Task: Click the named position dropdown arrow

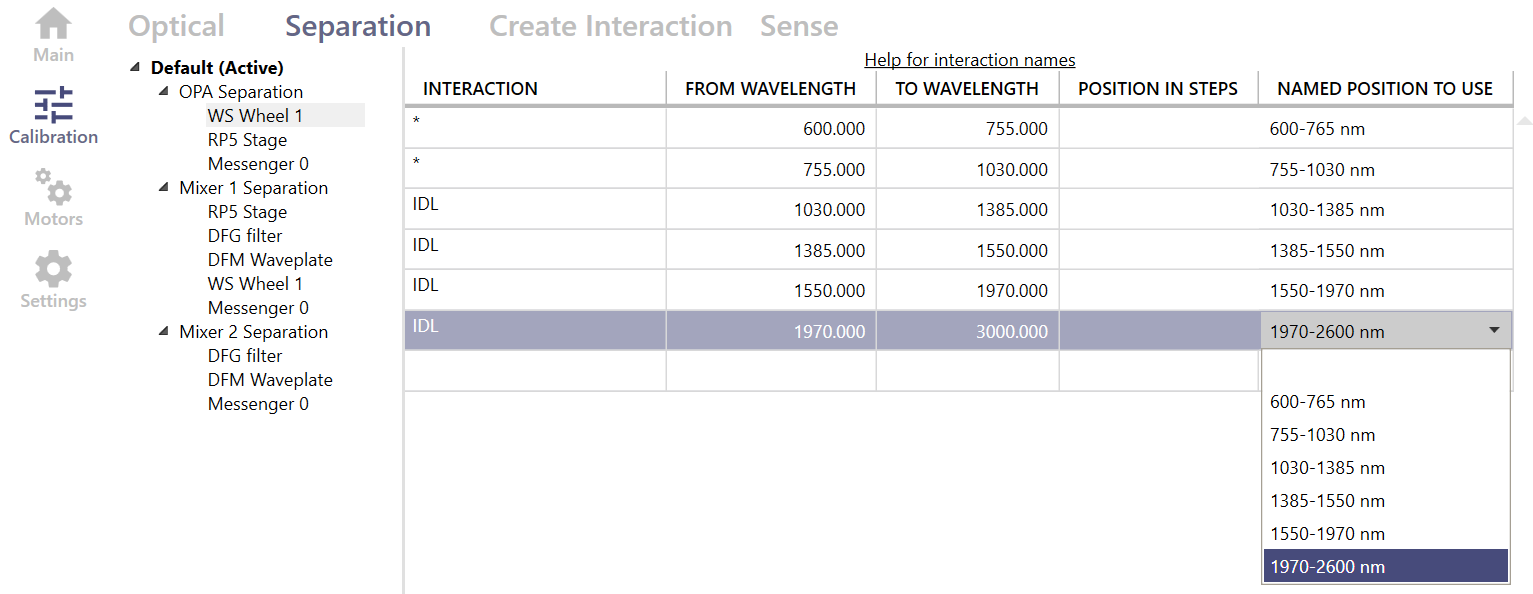Action: (x=1494, y=331)
